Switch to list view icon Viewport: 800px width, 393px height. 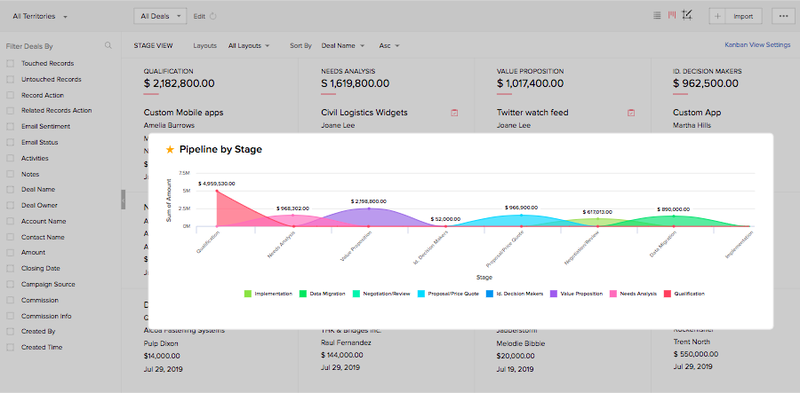tap(657, 16)
